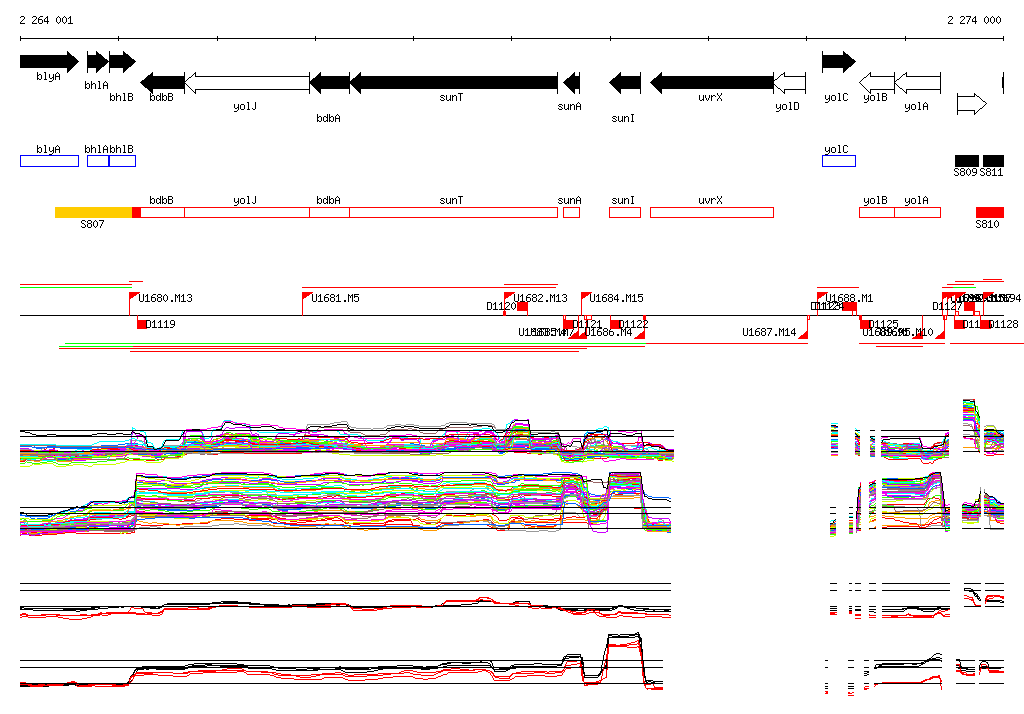
Task: Click the black yolC gene arrow
Action: click(x=839, y=62)
